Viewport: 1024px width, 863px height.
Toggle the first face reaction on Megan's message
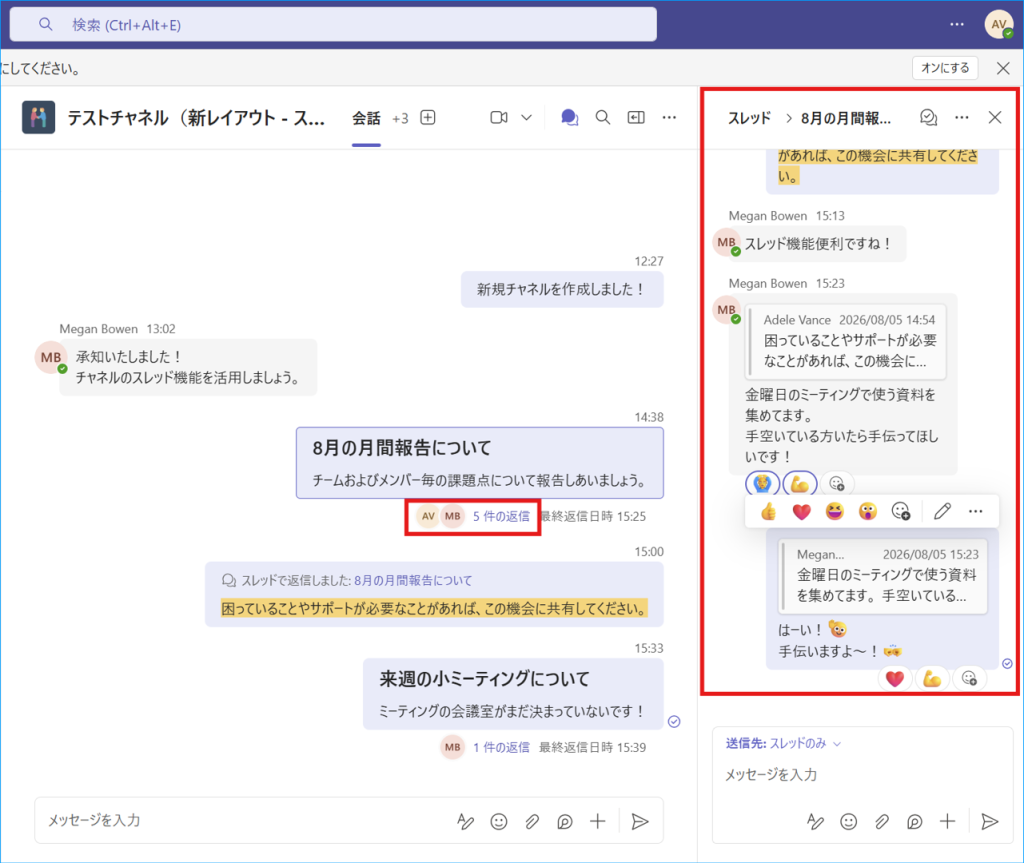(x=762, y=484)
